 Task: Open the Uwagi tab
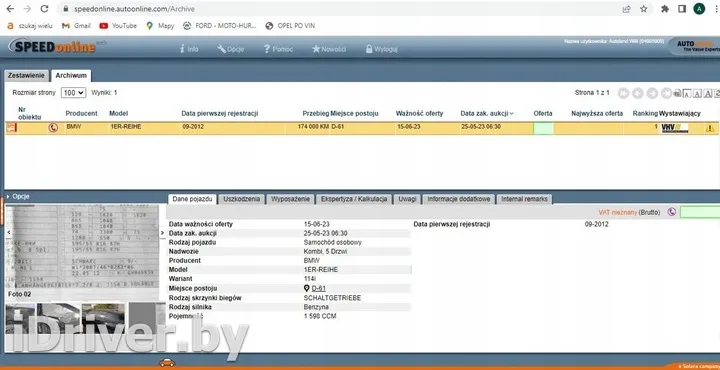coord(407,199)
